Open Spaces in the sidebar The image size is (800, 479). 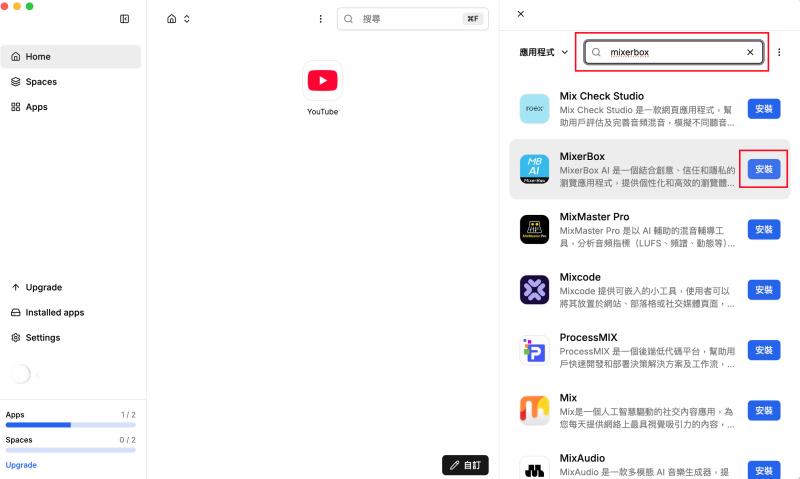(70, 82)
